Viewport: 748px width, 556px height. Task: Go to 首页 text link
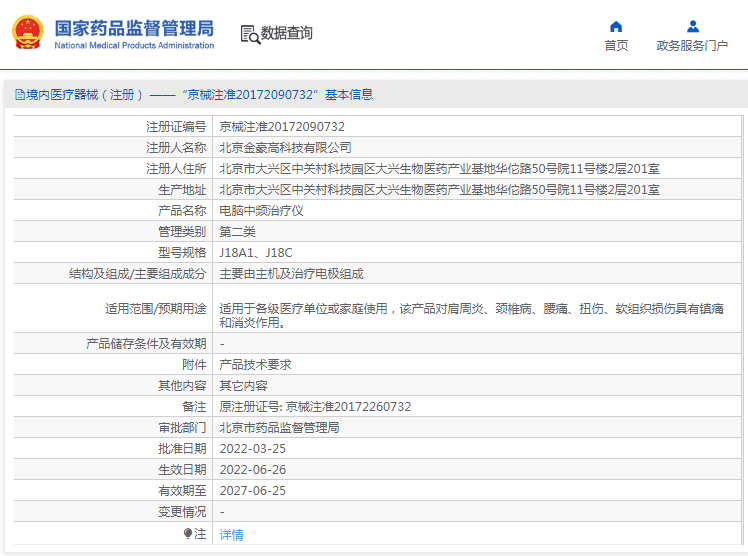pyautogui.click(x=616, y=46)
